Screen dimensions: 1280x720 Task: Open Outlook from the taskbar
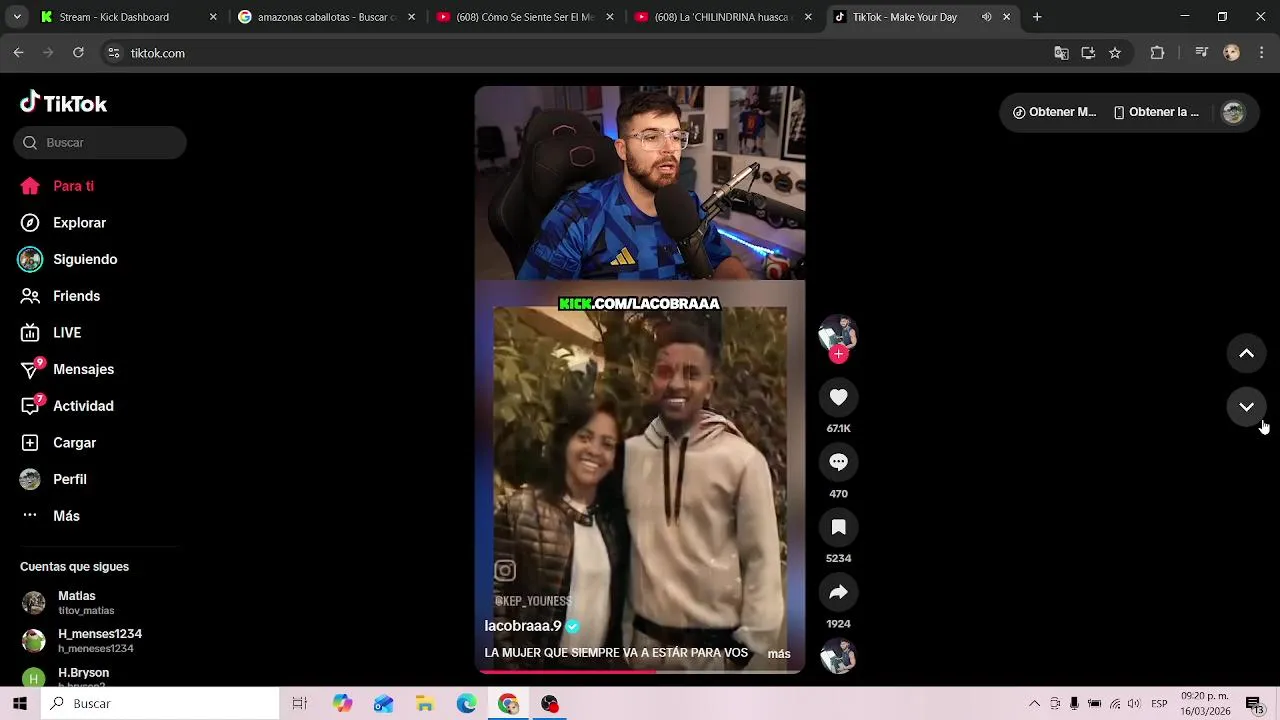click(384, 704)
